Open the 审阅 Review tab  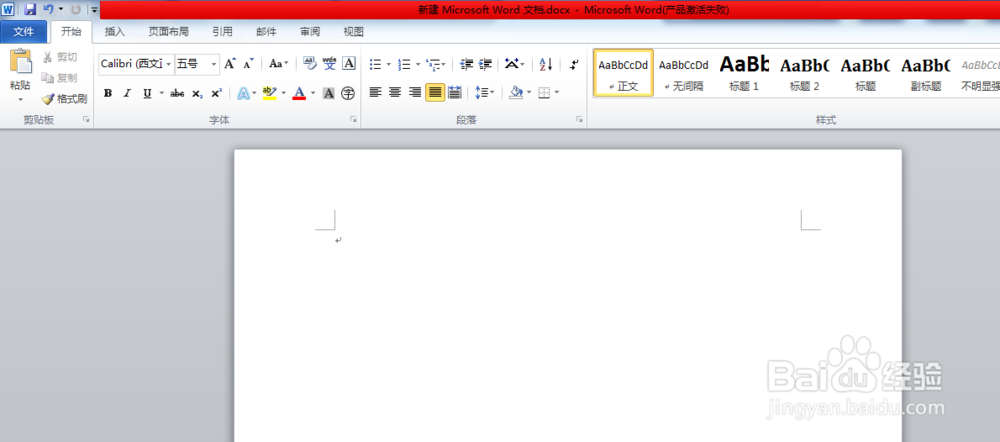pyautogui.click(x=310, y=31)
